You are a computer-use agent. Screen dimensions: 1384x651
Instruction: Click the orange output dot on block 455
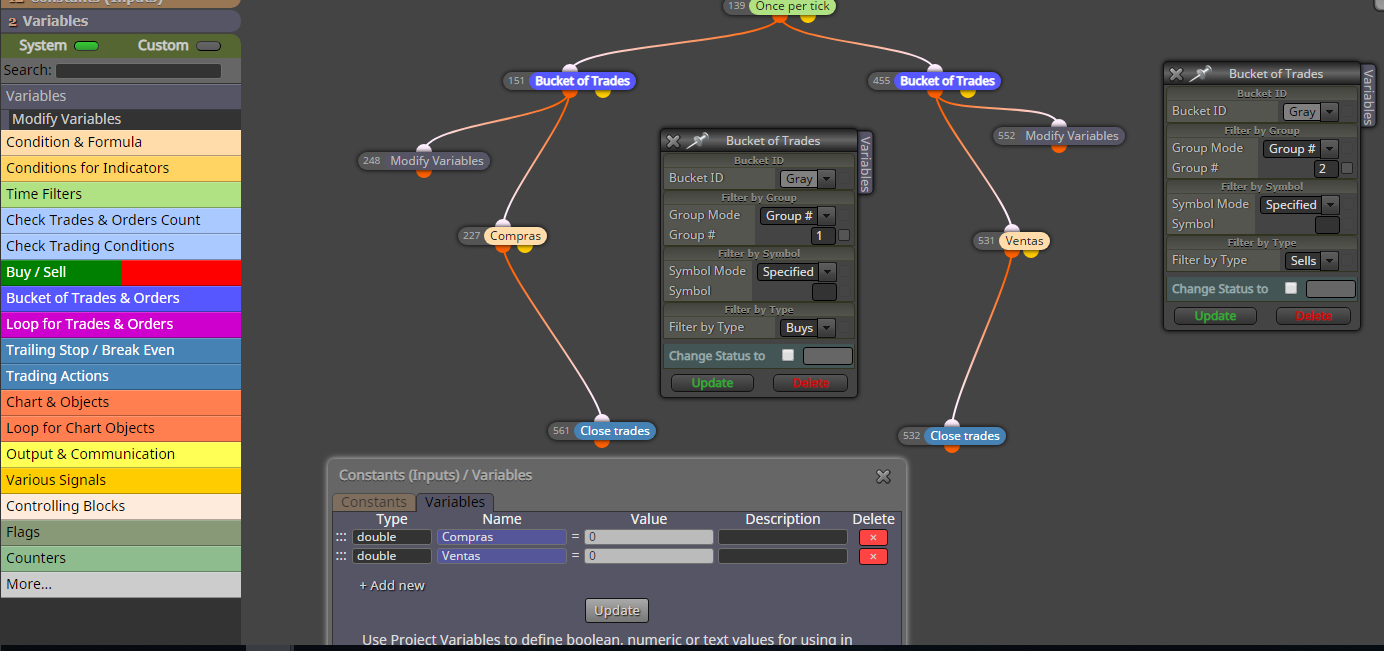[935, 93]
